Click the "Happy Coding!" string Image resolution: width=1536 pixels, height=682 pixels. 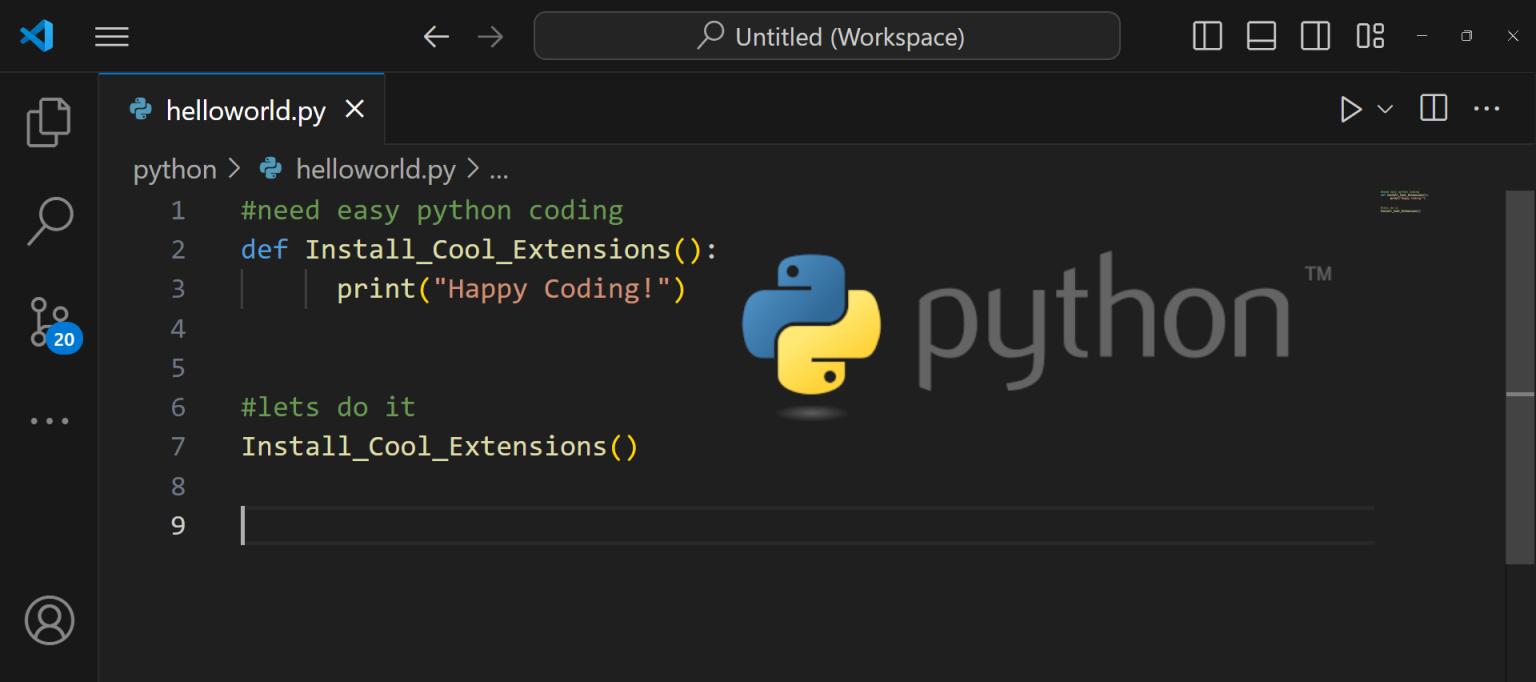click(550, 289)
